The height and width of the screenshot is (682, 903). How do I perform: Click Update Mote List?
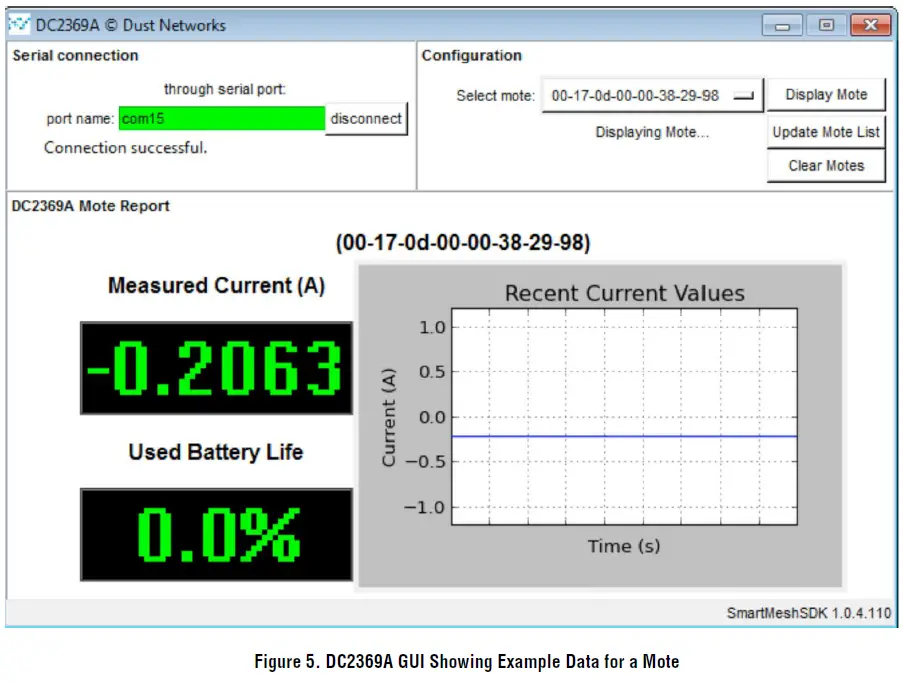click(825, 131)
